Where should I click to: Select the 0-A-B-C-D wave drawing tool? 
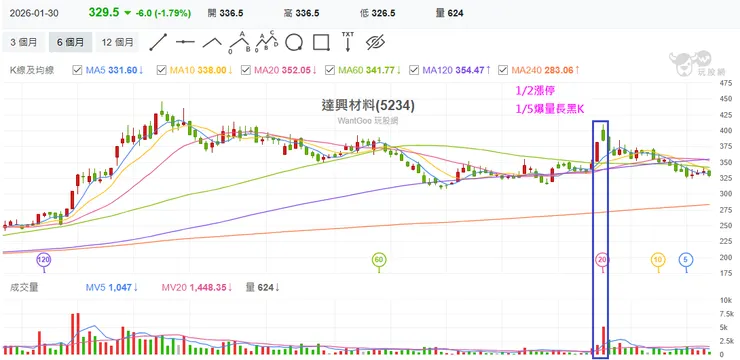pyautogui.click(x=267, y=42)
